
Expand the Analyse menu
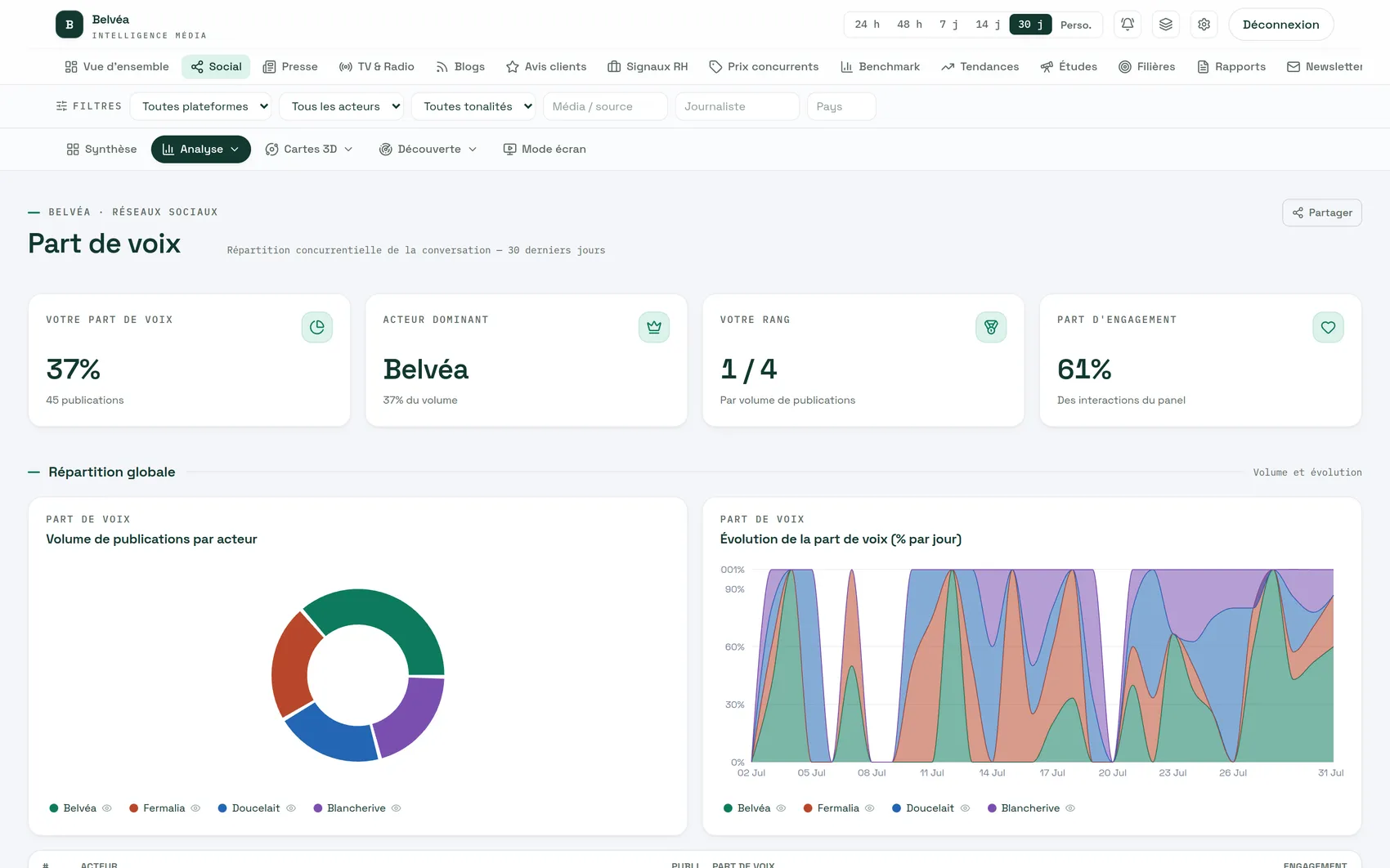tap(201, 149)
